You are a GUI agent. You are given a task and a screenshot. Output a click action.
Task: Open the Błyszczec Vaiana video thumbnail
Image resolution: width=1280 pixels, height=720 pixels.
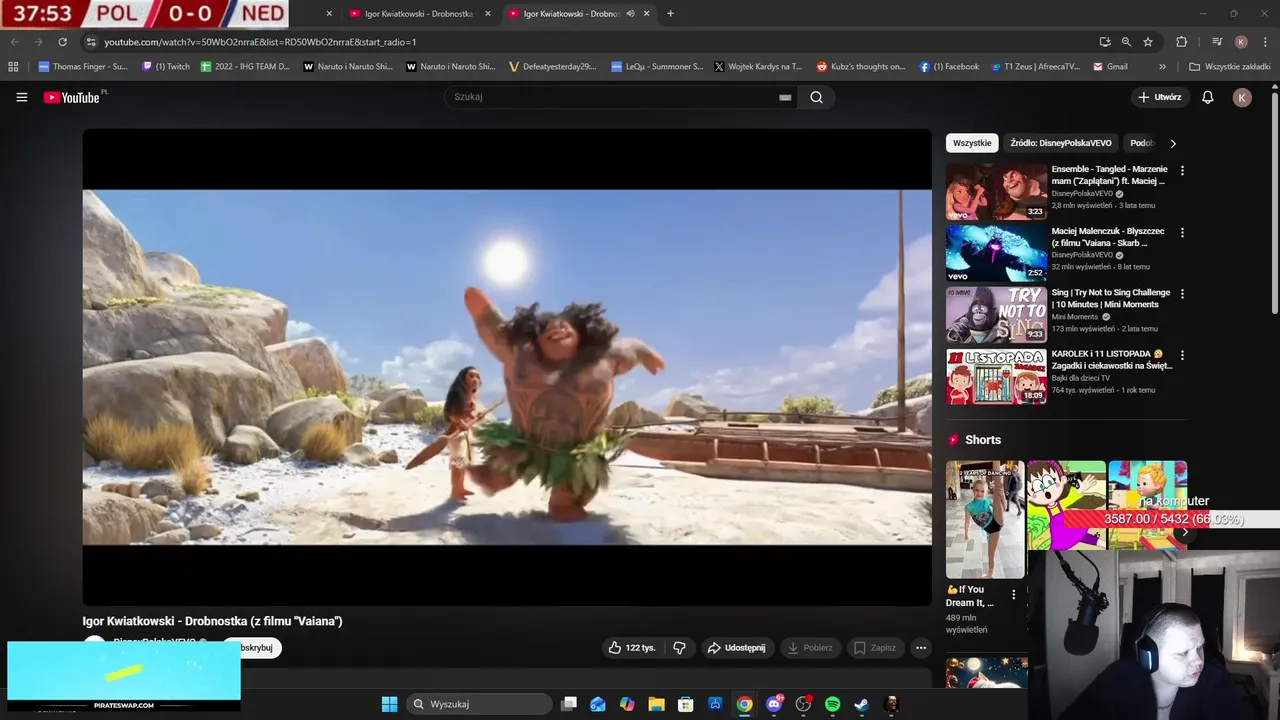point(996,253)
